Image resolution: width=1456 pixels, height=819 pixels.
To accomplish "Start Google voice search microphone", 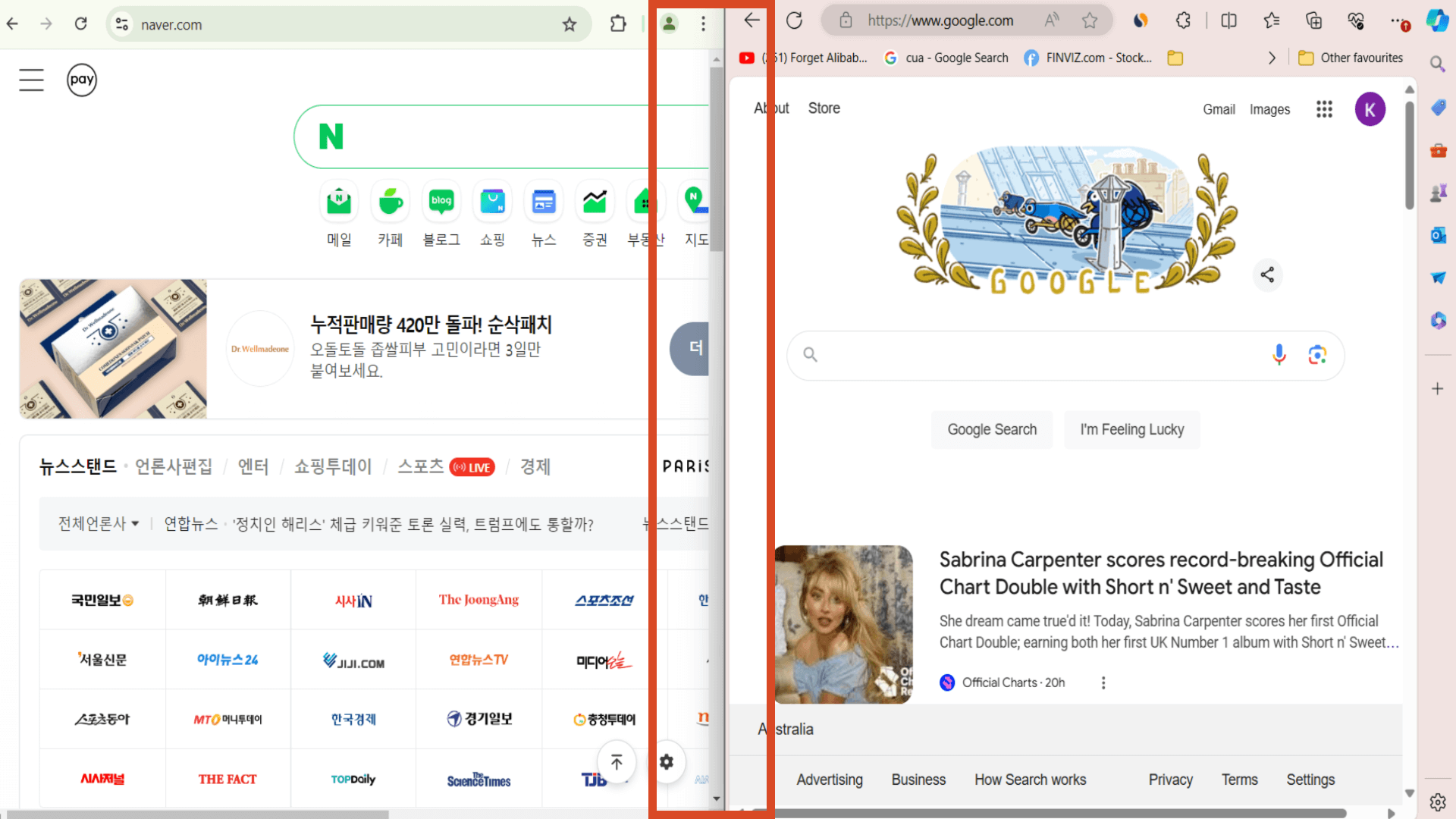I will (x=1279, y=354).
